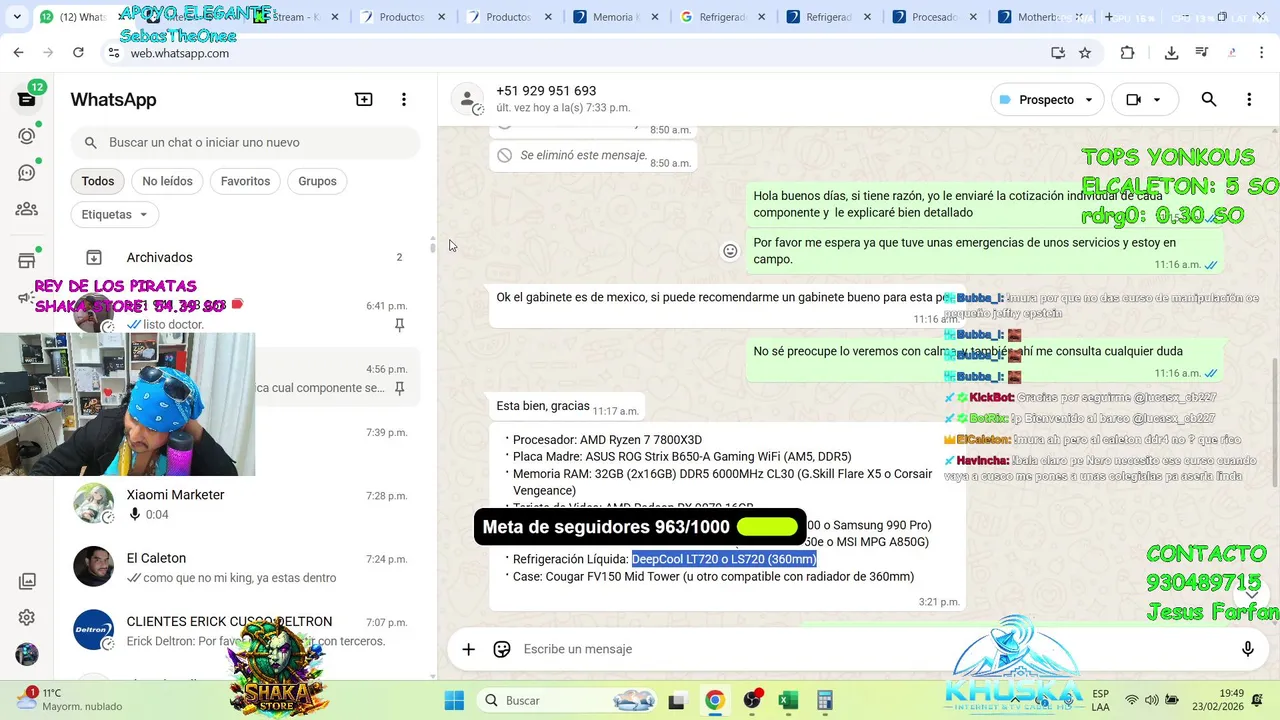Open Calculator from the taskbar
This screenshot has height=720, width=1280.
[825, 700]
